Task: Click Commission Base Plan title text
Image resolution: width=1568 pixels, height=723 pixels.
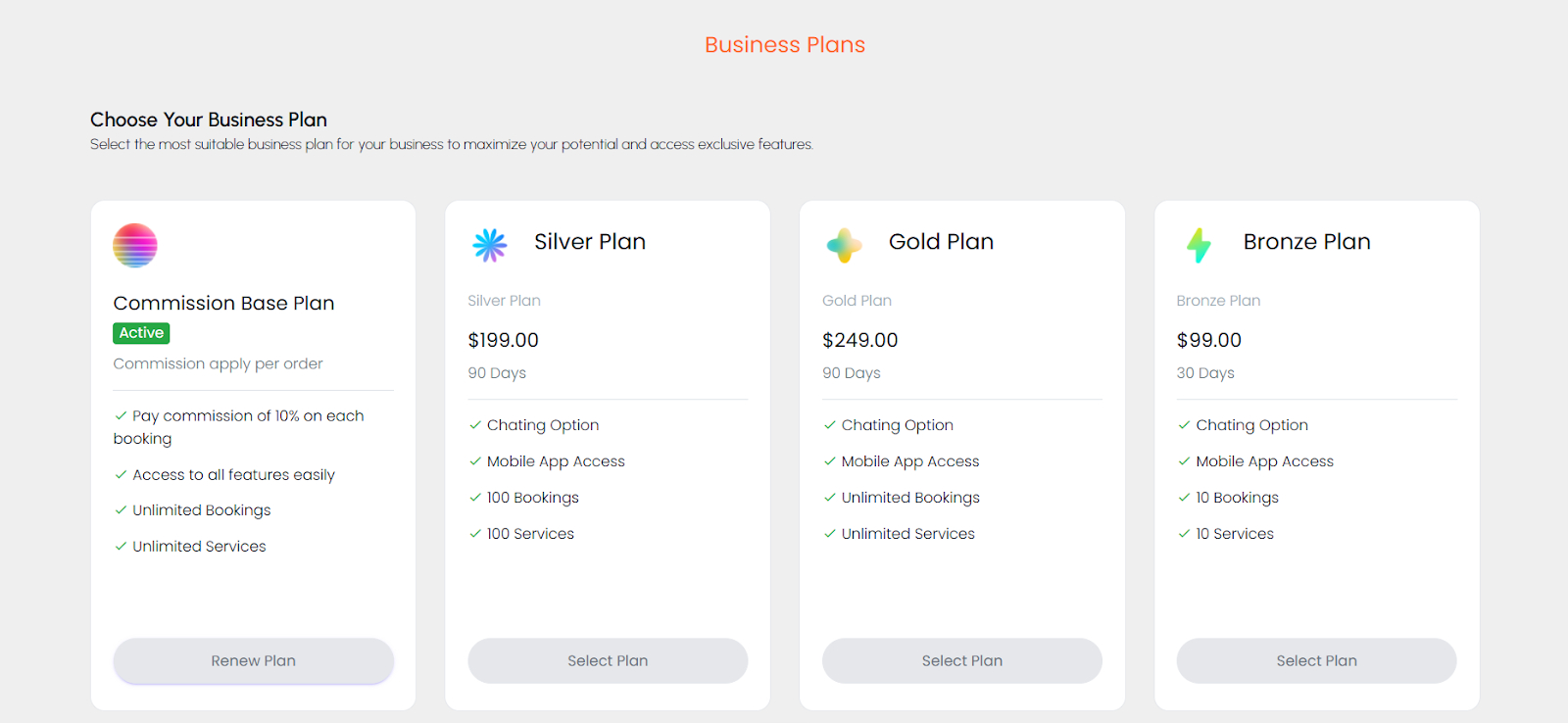Action: tap(223, 304)
